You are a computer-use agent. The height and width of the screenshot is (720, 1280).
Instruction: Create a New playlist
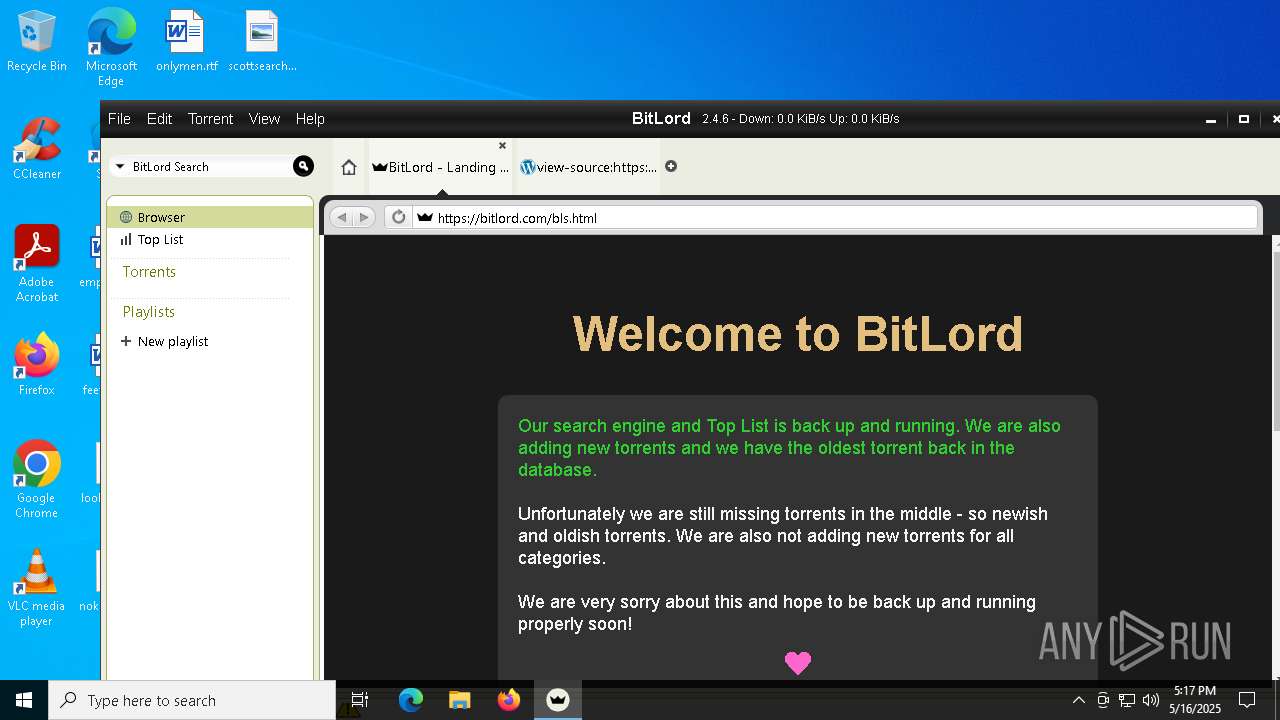click(164, 341)
